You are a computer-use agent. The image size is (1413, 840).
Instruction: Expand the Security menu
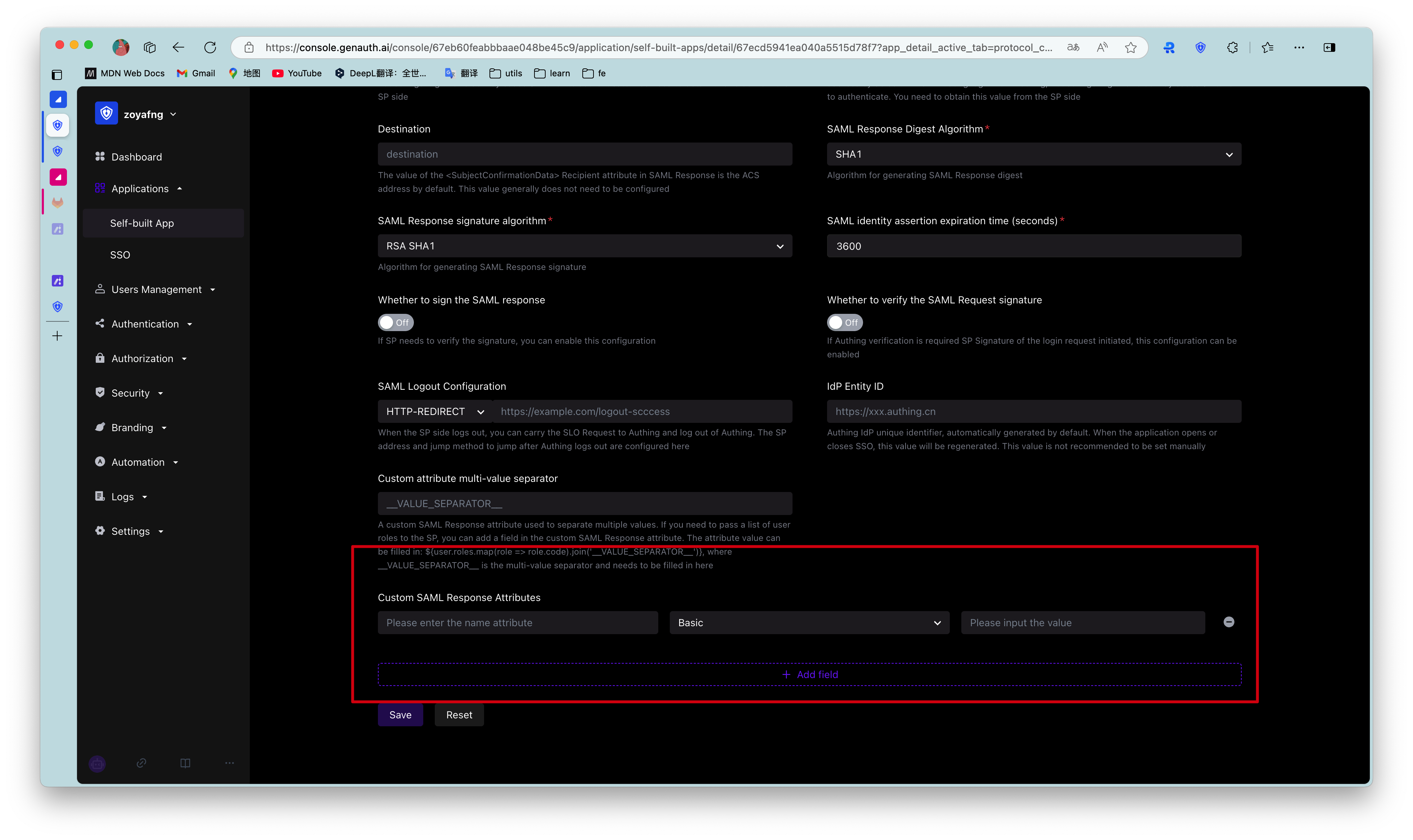click(129, 393)
